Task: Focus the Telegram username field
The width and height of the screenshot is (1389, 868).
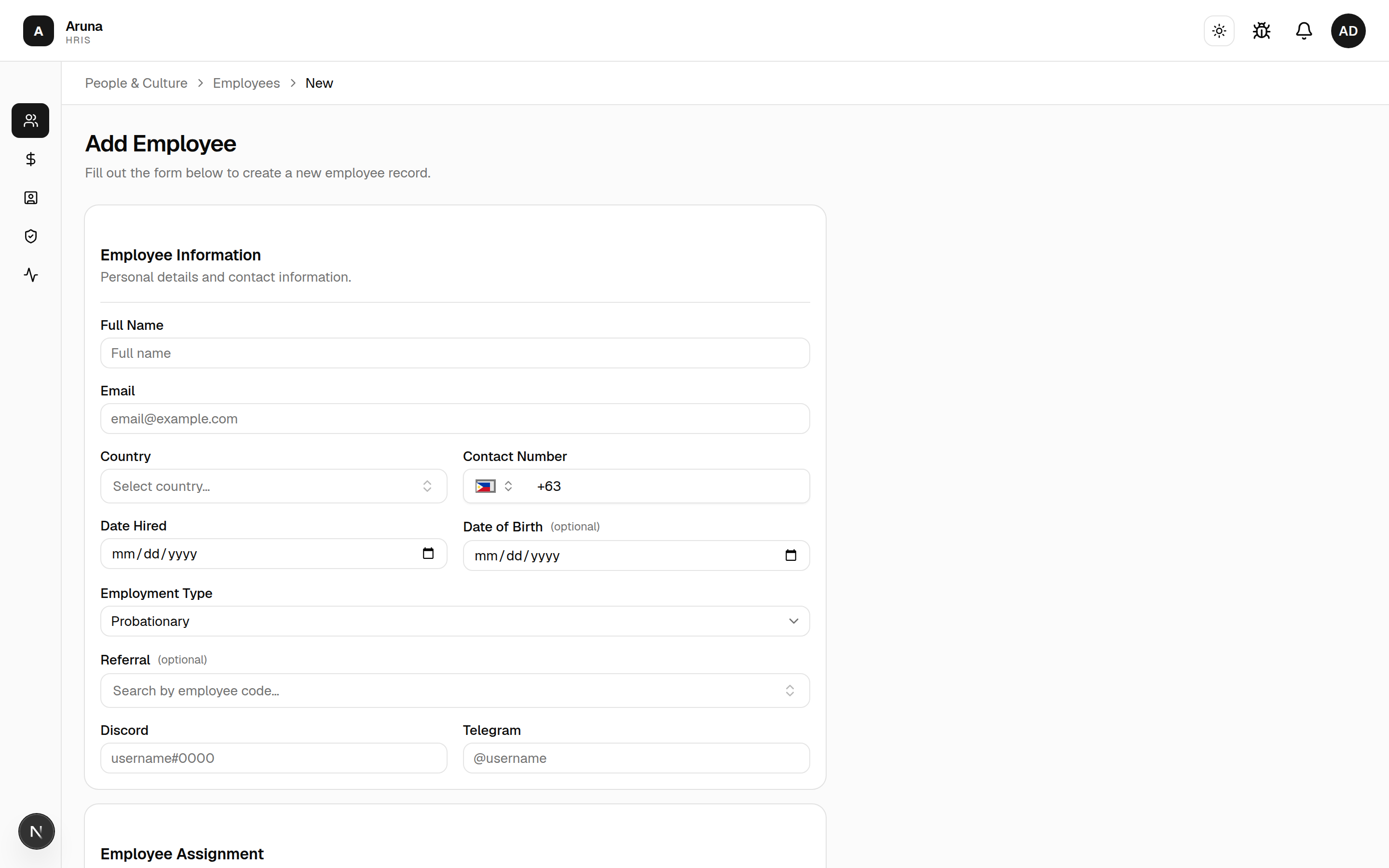Action: pyautogui.click(x=637, y=759)
